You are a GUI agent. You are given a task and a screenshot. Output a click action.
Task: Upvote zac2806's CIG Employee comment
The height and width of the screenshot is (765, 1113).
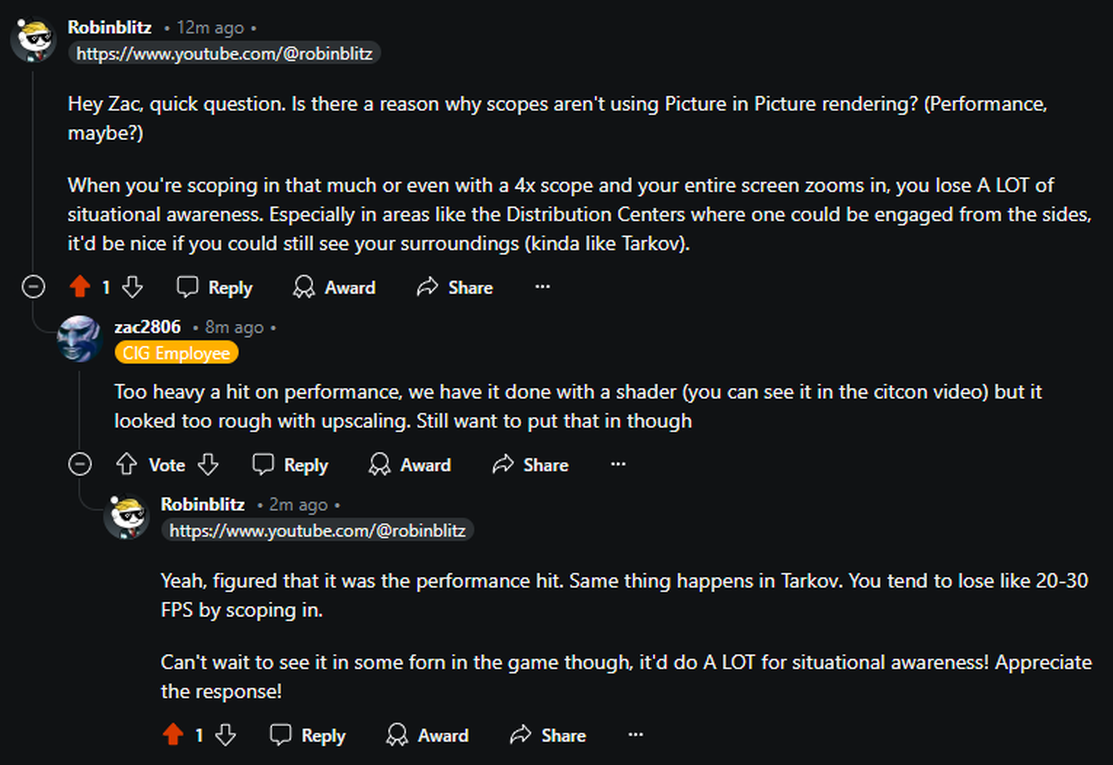[x=126, y=465]
